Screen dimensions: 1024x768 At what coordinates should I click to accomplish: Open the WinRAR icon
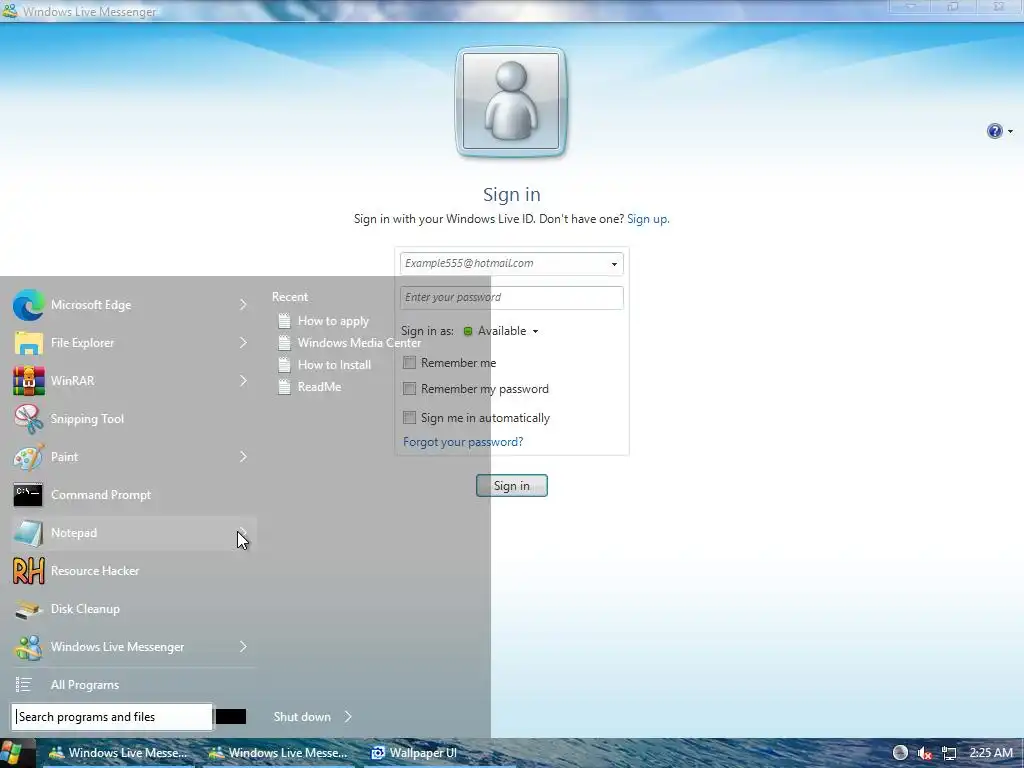pyautogui.click(x=29, y=381)
